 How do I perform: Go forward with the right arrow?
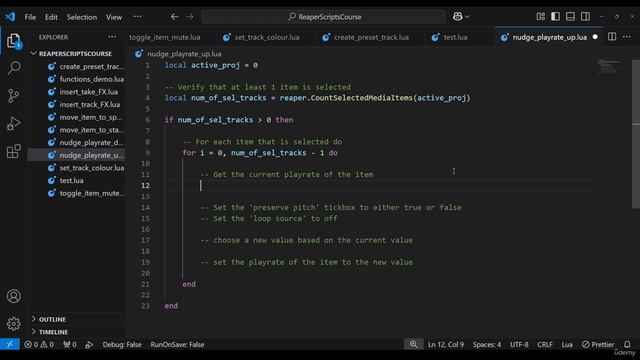190,17
